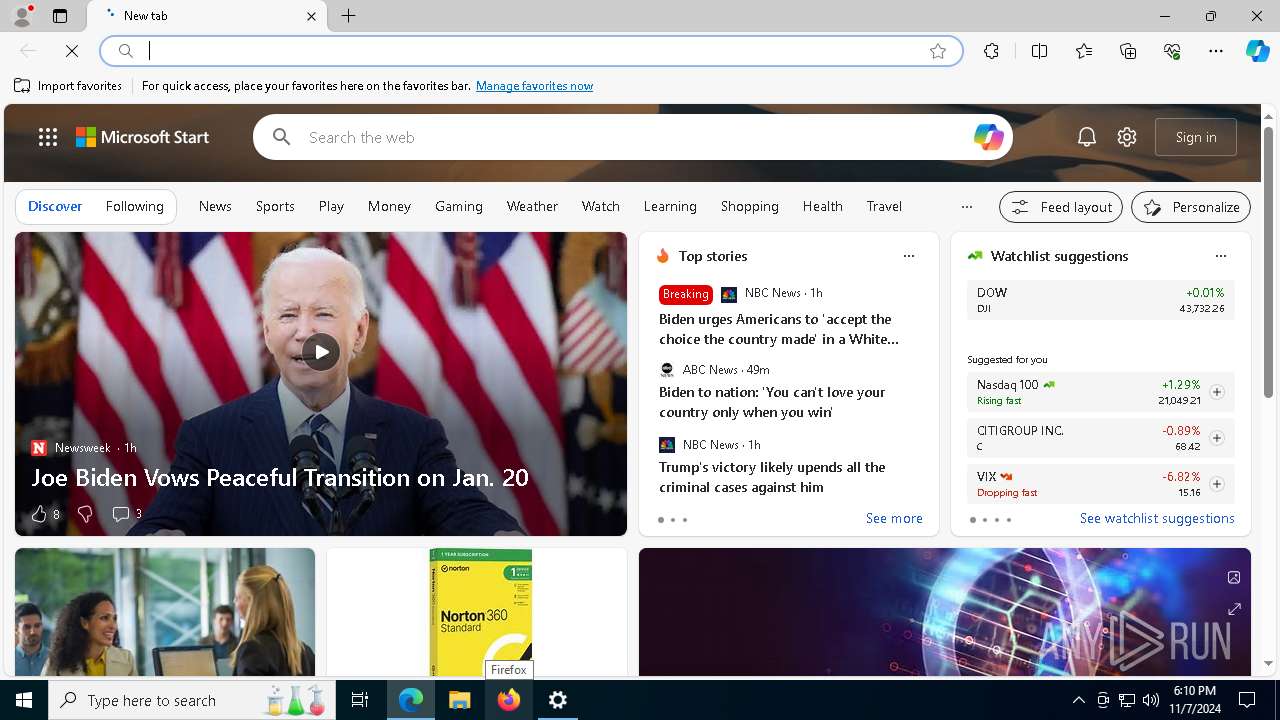This screenshot has width=1280, height=720.
Task: Open the Action Center notifications
Action: click(1247, 700)
